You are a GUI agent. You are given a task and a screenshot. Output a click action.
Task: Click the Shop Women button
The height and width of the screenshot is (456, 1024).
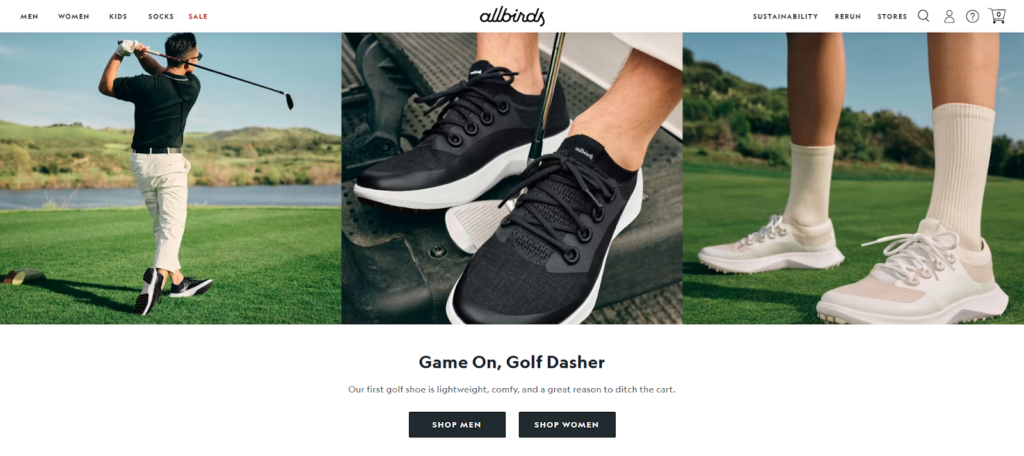[567, 425]
